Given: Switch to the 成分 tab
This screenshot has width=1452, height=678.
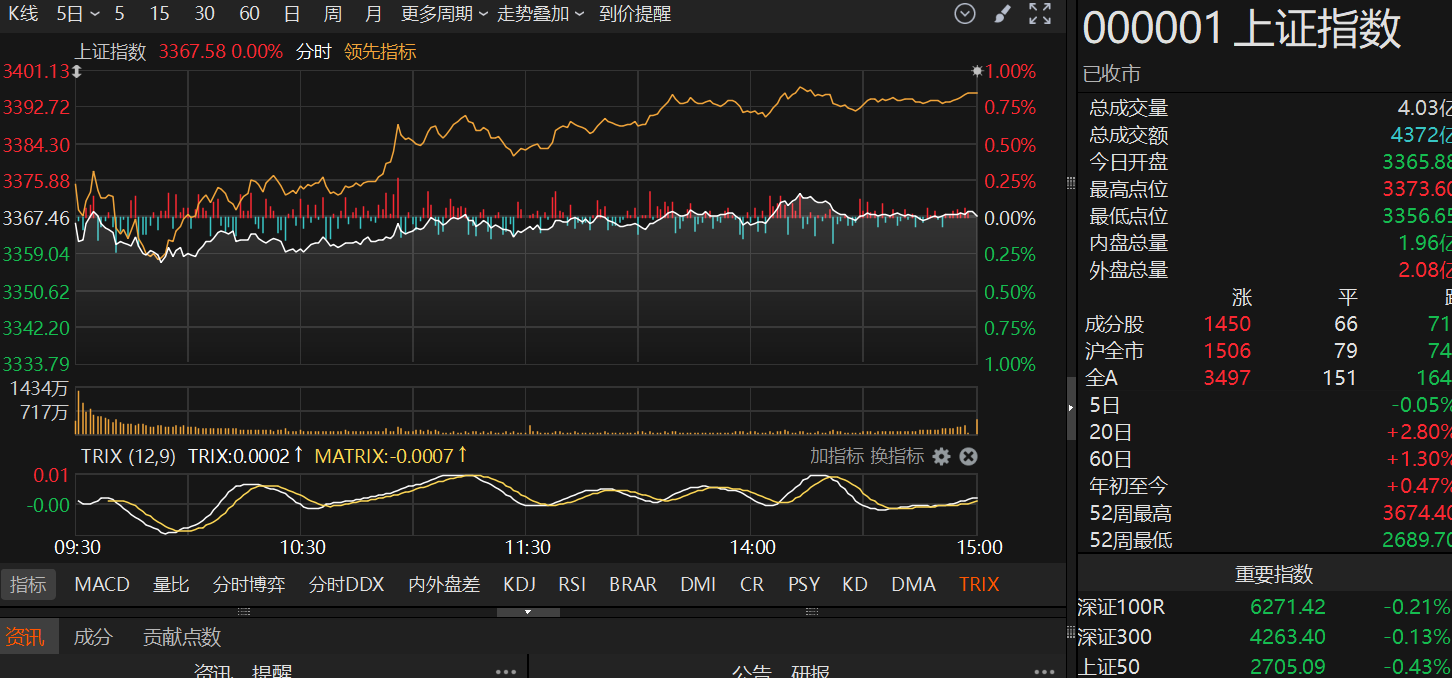Looking at the screenshot, I should pyautogui.click(x=93, y=637).
